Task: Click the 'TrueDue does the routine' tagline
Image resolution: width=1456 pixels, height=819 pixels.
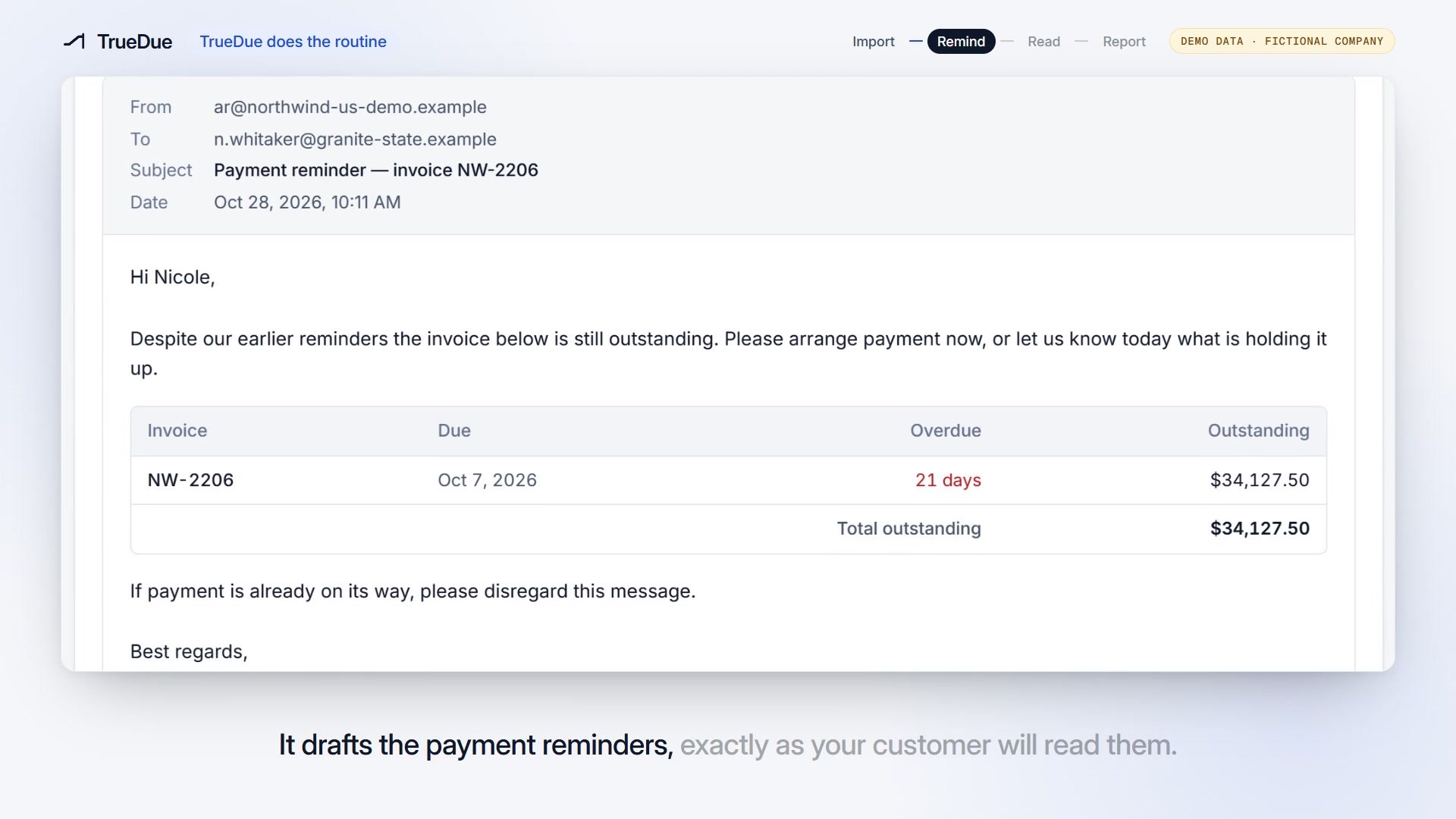Action: pos(293,42)
